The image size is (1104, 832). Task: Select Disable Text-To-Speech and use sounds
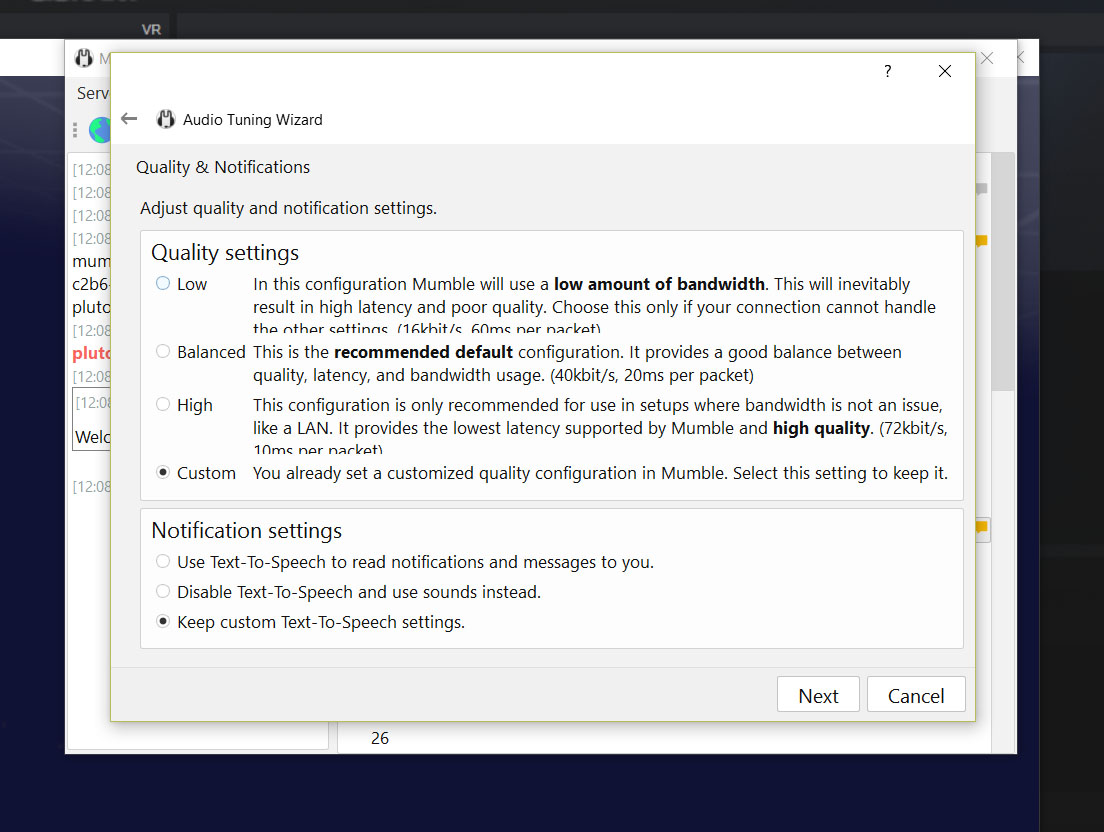[x=163, y=591]
